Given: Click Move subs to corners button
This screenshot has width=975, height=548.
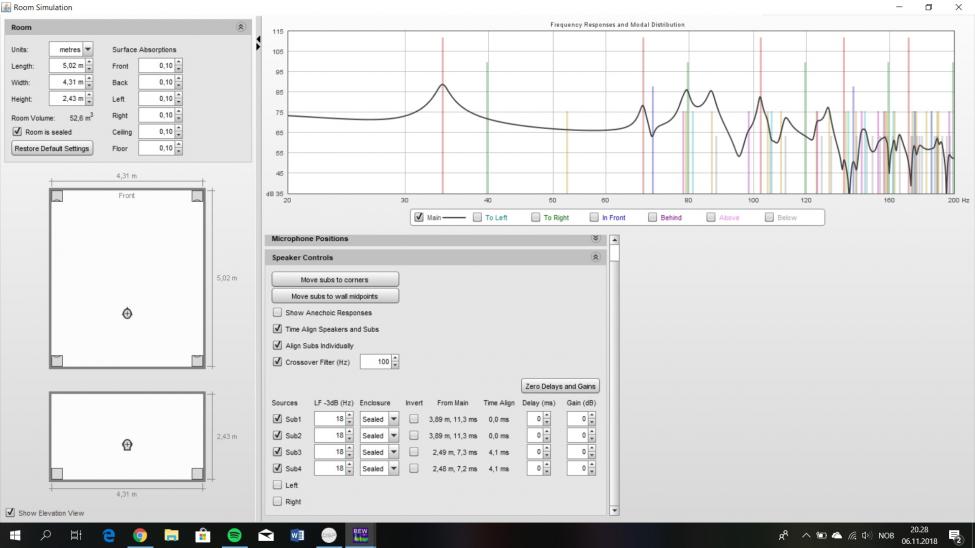Looking at the screenshot, I should [335, 280].
